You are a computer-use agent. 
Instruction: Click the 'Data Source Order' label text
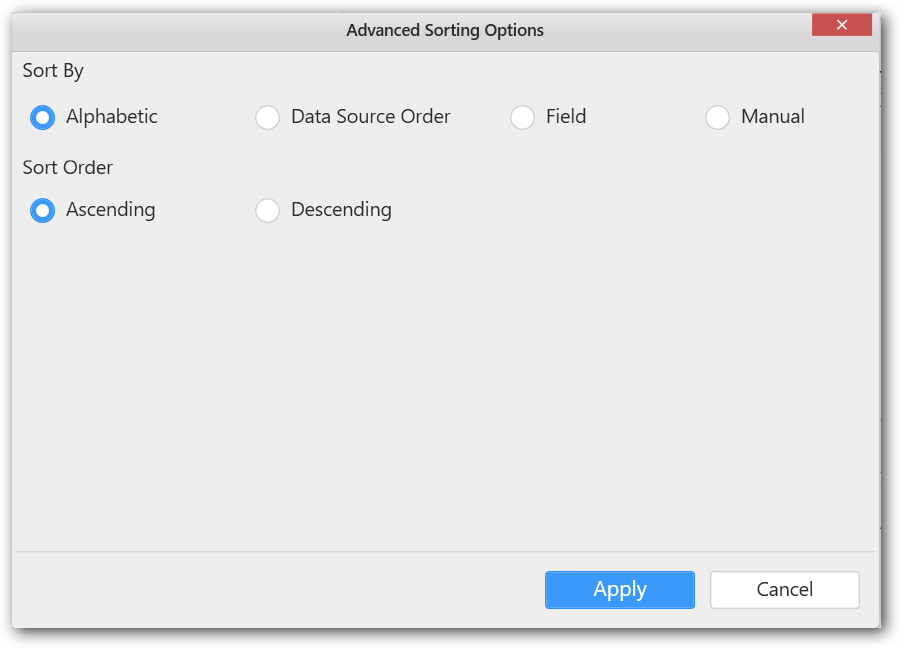[x=370, y=117]
